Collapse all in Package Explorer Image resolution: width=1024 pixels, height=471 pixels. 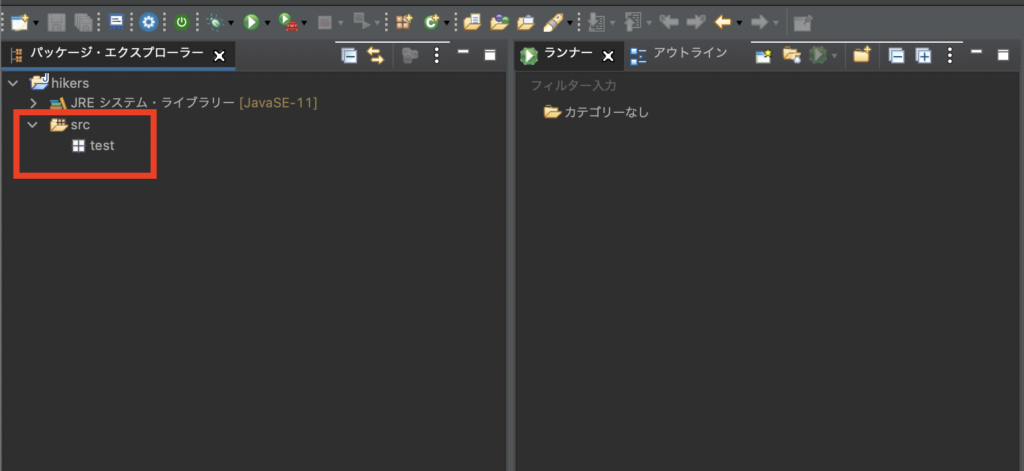[350, 56]
